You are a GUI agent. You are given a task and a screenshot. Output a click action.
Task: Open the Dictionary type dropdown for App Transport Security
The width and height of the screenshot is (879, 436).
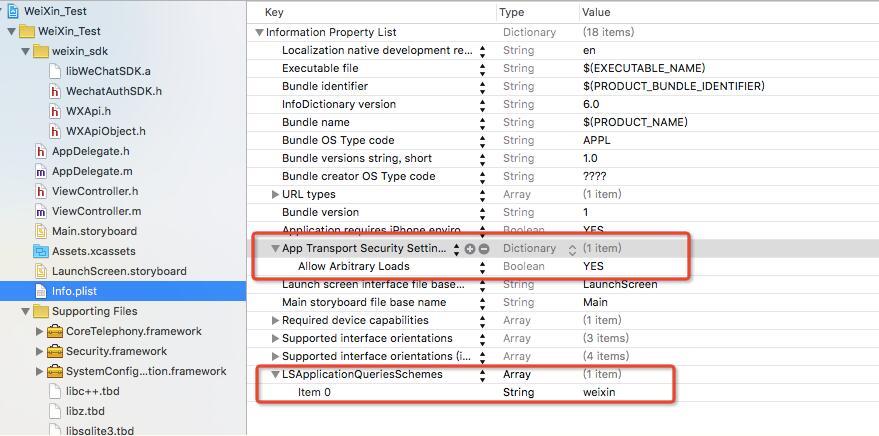[x=572, y=248]
